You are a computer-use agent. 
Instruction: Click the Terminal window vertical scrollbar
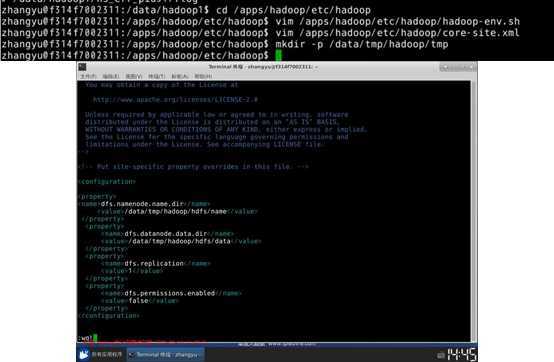point(474,211)
